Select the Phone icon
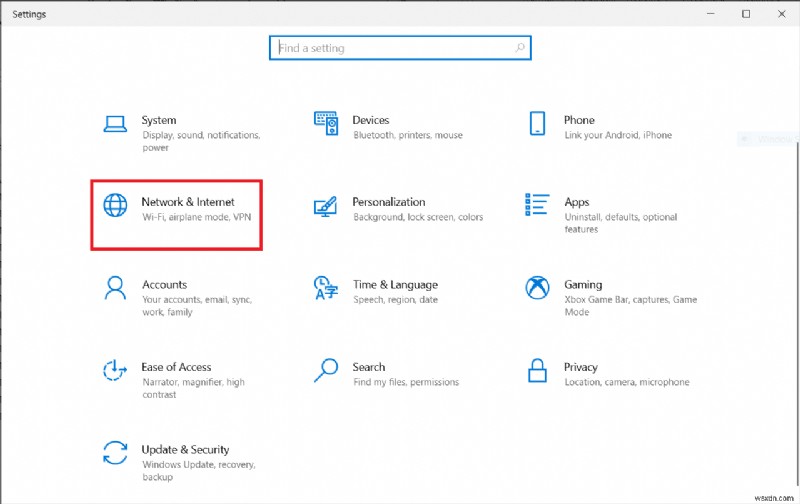This screenshot has width=800, height=504. pyautogui.click(x=537, y=124)
